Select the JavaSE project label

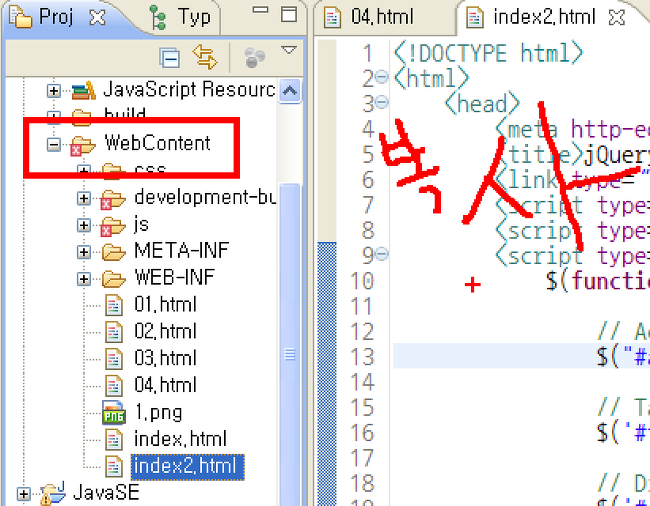[106, 493]
